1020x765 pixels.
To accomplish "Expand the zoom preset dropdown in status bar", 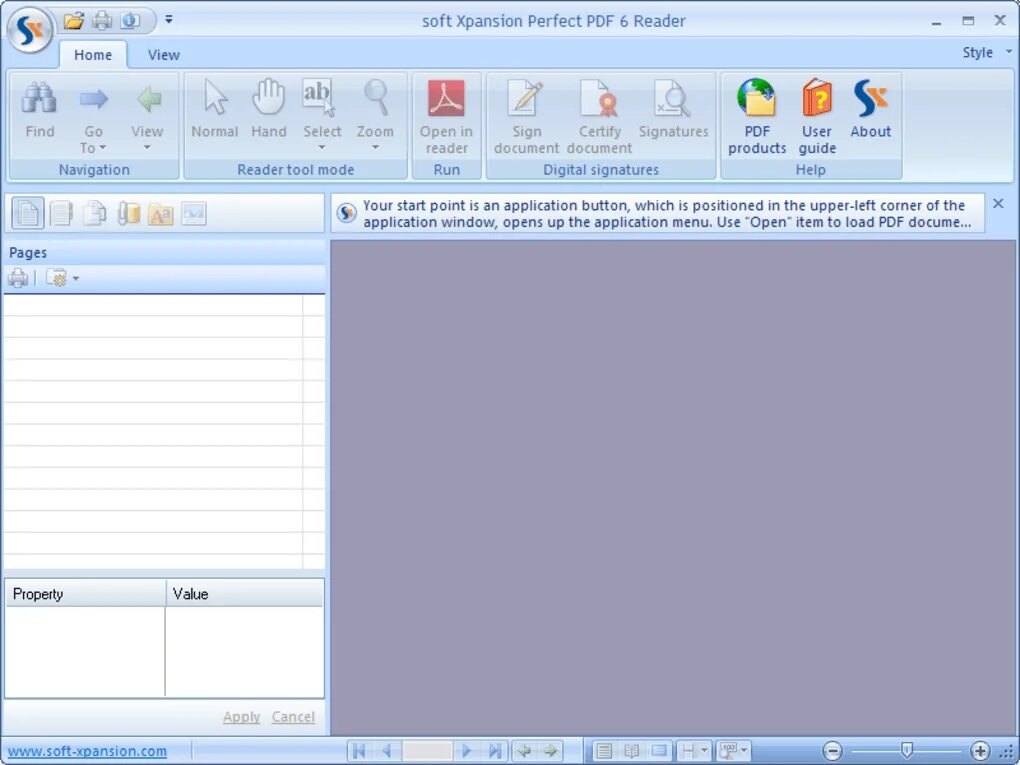I will pyautogui.click(x=744, y=751).
